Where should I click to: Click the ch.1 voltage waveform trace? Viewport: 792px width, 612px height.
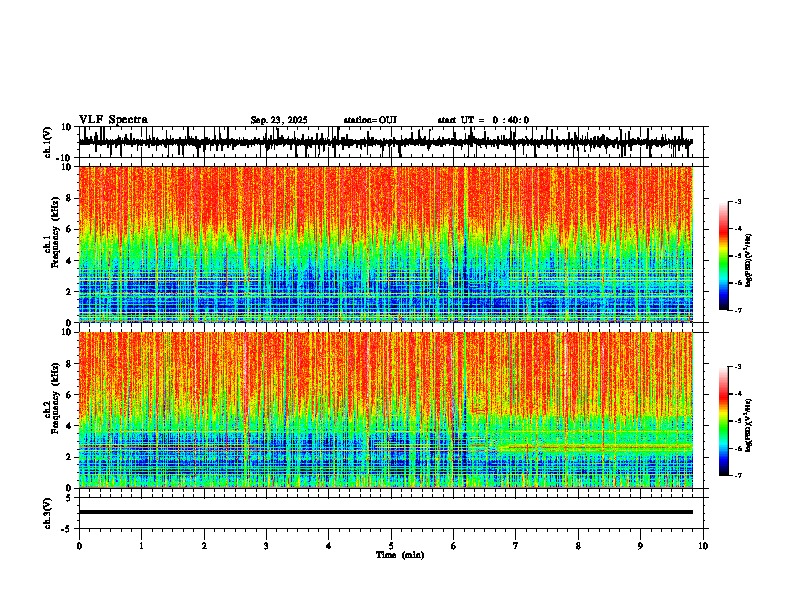click(x=385, y=142)
